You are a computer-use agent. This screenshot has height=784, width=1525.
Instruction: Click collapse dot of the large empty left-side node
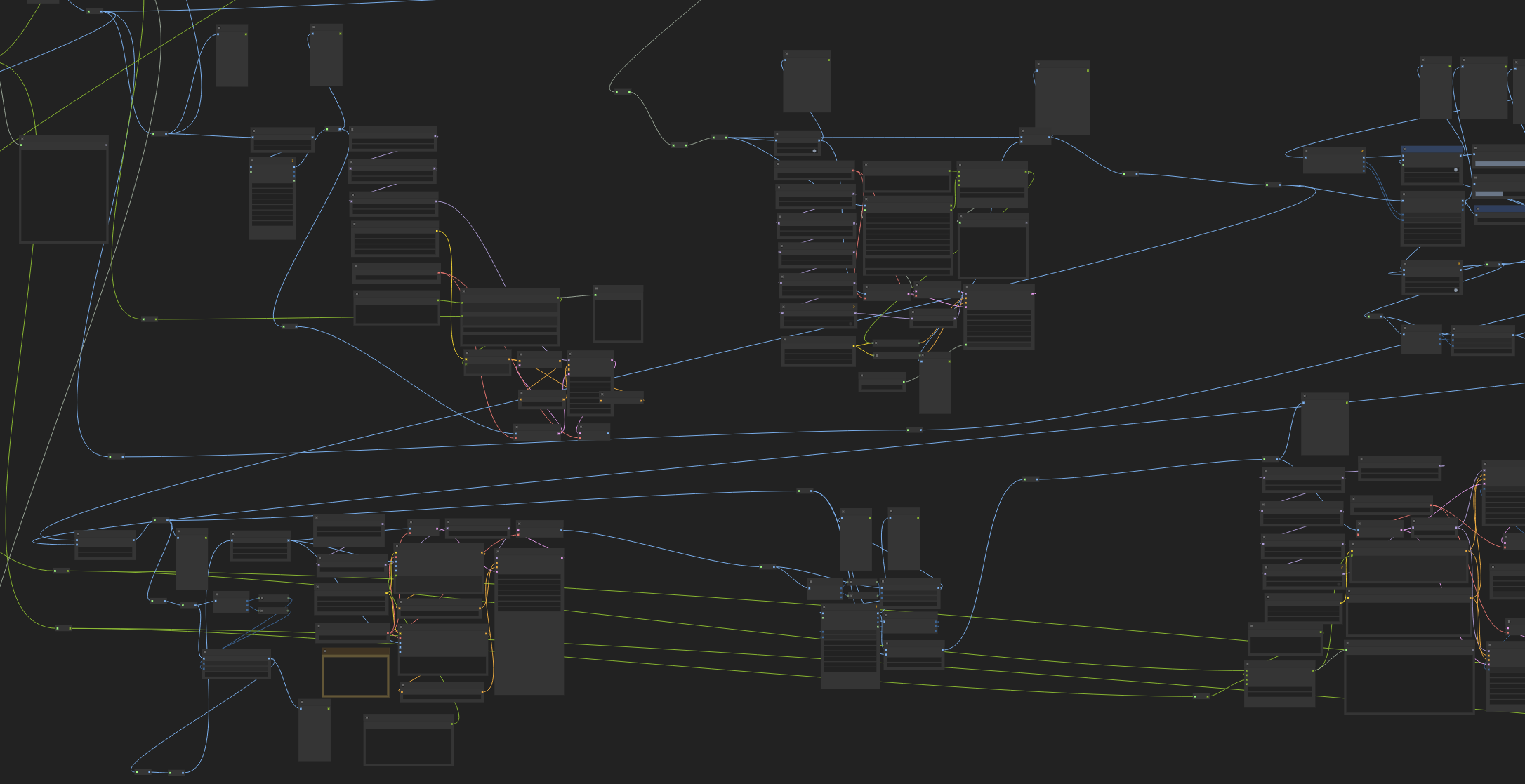(x=23, y=139)
